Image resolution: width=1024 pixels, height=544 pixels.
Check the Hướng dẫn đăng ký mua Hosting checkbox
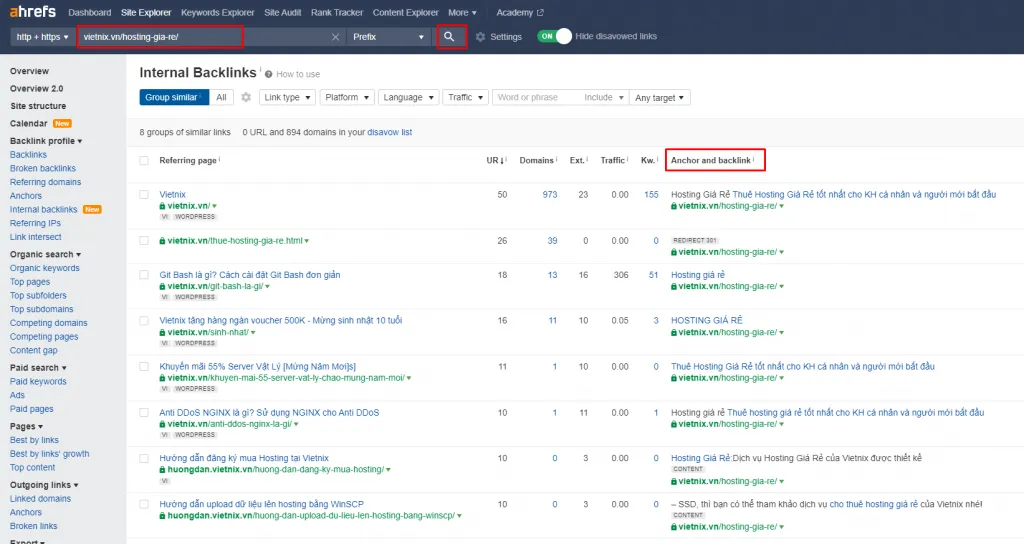[144, 458]
